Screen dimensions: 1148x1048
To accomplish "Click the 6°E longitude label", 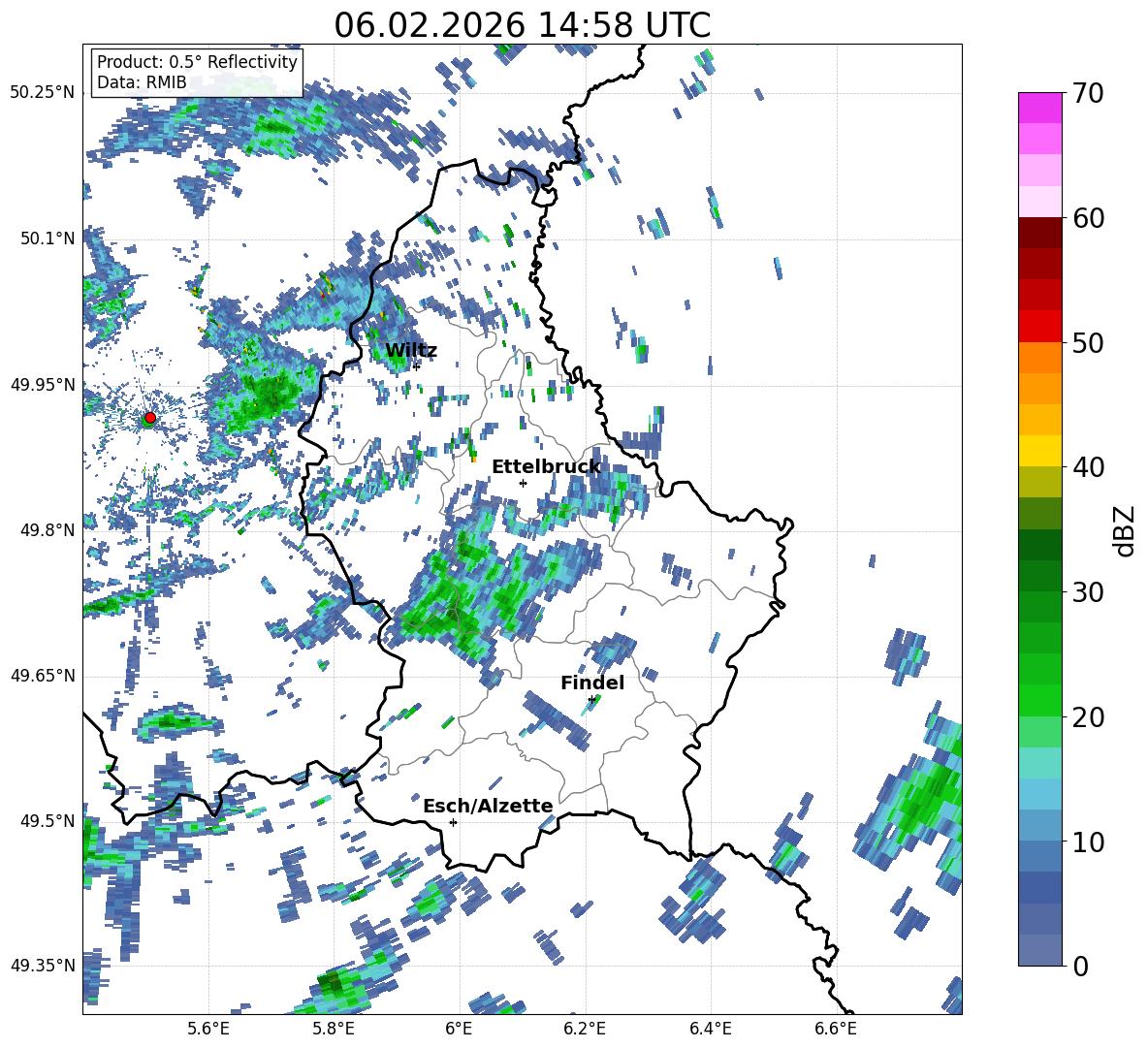I will click(459, 1029).
